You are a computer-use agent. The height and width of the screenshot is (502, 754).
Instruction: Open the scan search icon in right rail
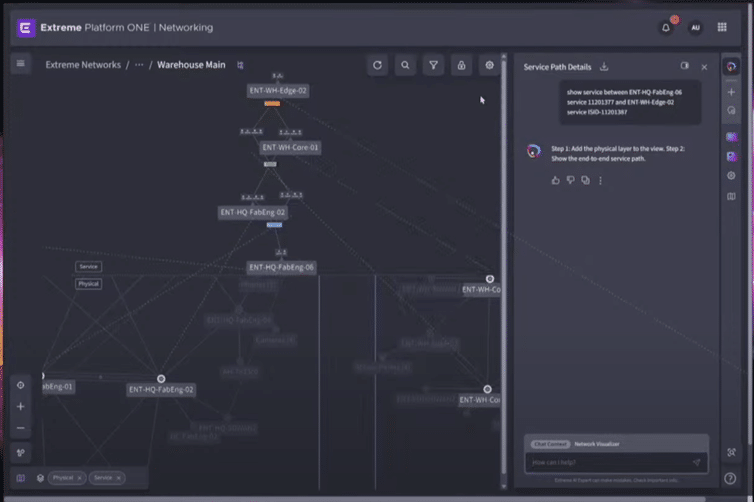[x=731, y=452]
